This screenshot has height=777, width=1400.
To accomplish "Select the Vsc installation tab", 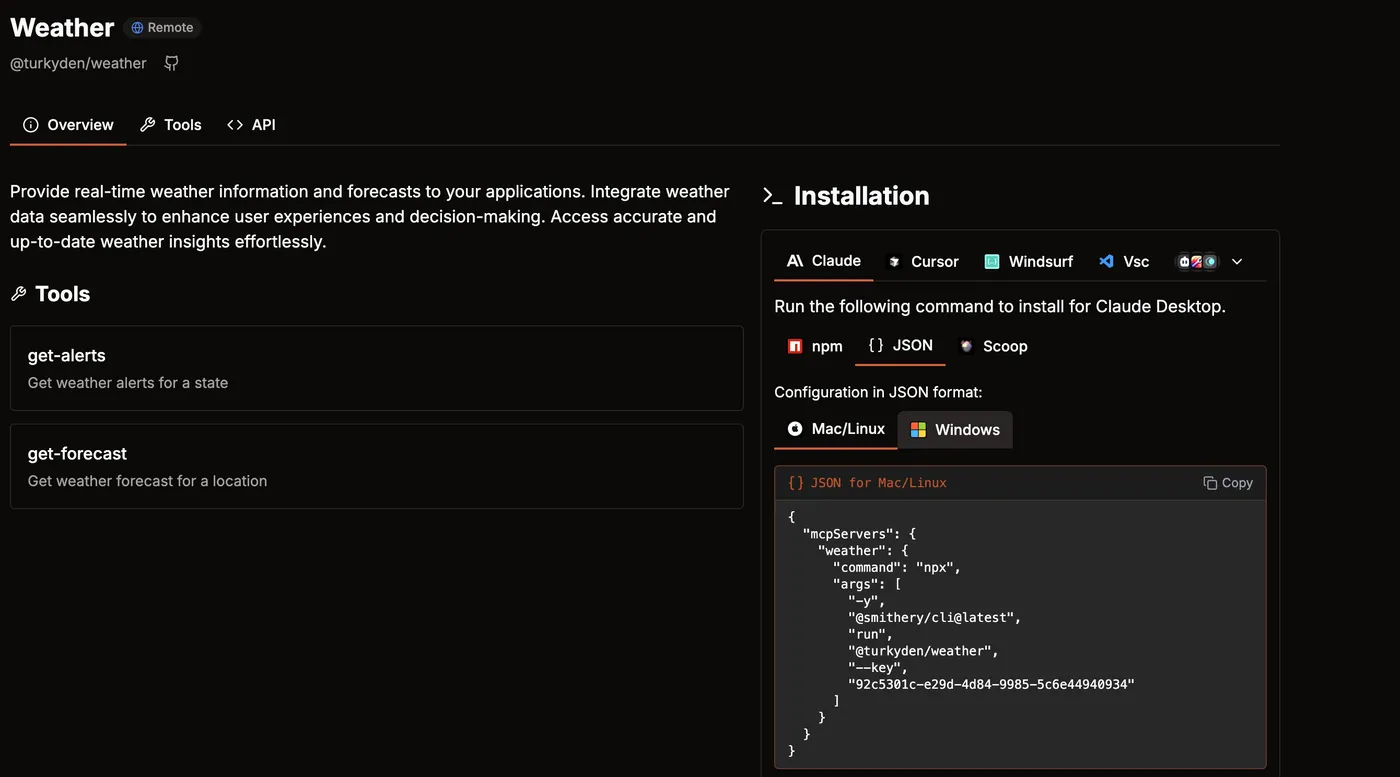I will pos(1124,262).
